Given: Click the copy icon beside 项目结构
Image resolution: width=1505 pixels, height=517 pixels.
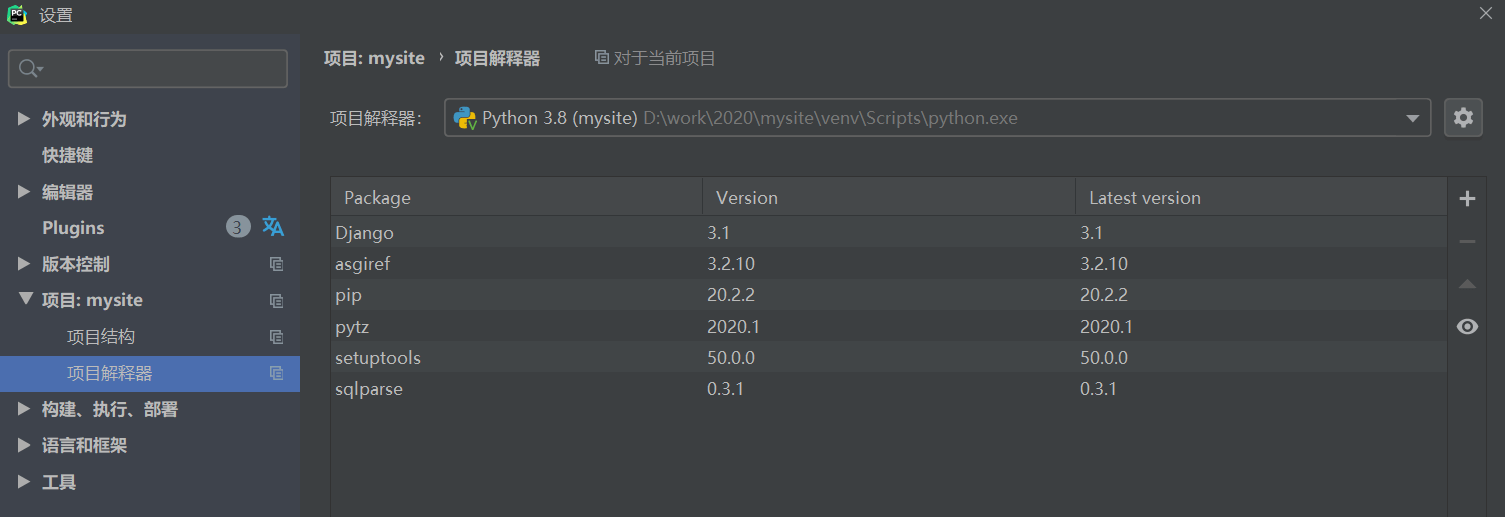Looking at the screenshot, I should point(277,337).
